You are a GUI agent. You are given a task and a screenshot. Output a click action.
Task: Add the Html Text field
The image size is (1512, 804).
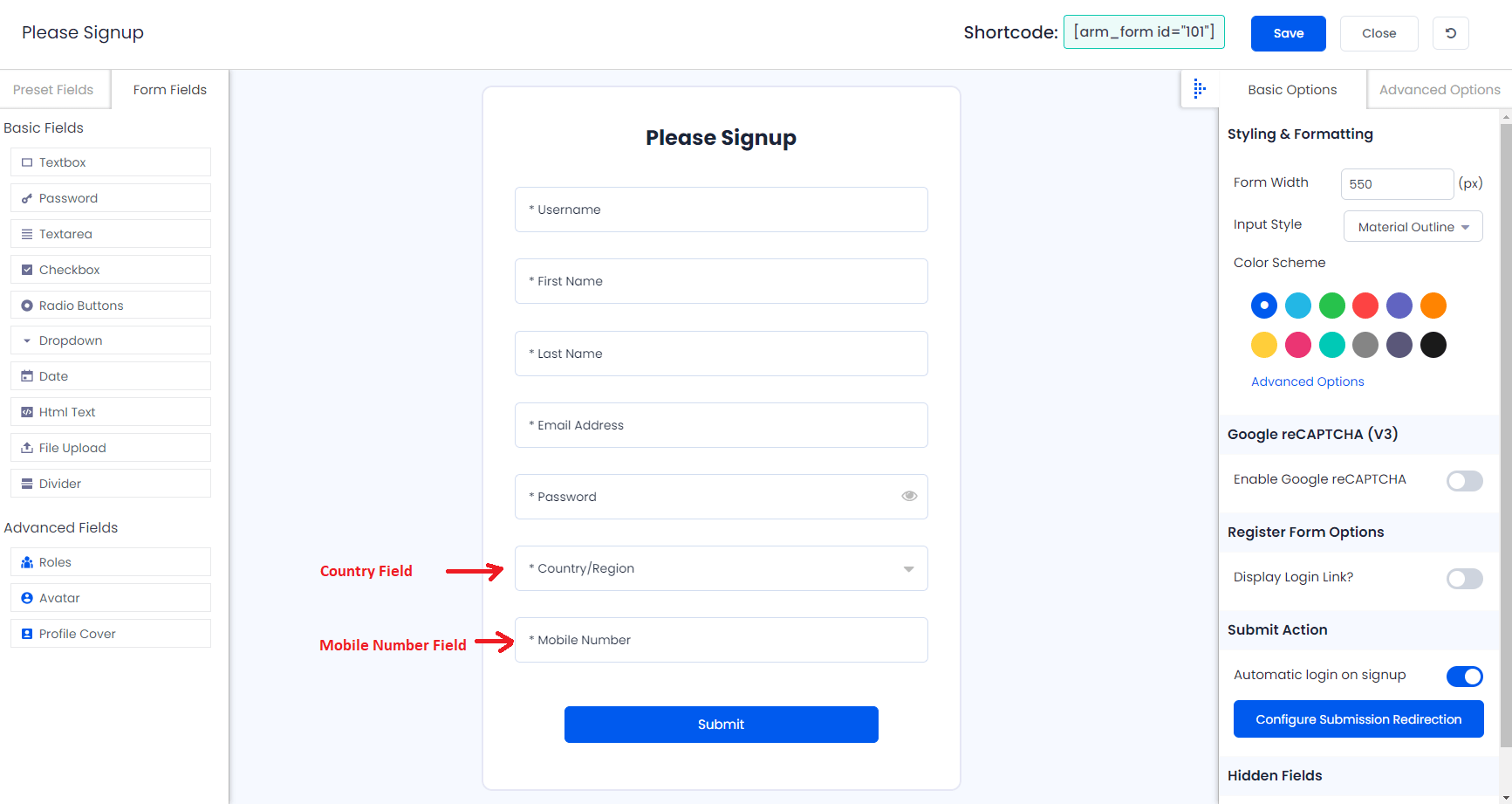click(x=111, y=412)
